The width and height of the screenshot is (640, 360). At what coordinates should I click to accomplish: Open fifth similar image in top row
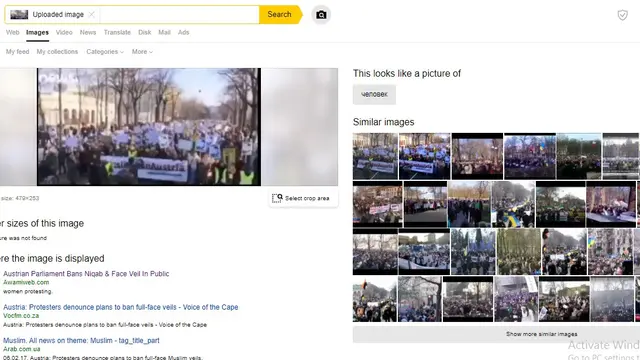pyautogui.click(x=579, y=156)
